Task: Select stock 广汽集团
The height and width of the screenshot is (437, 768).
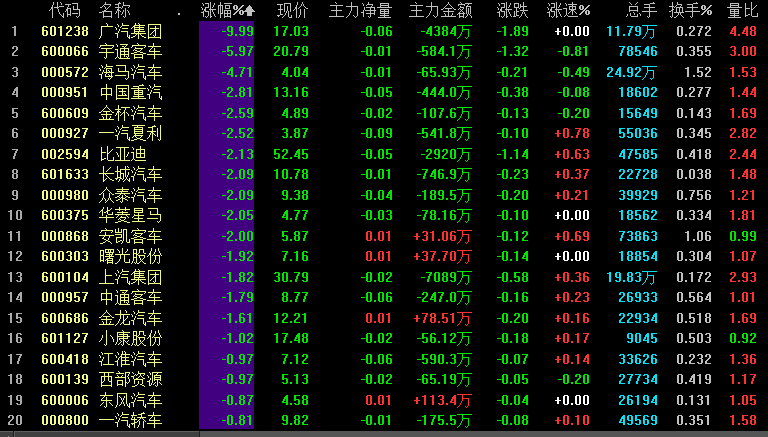Action: tap(130, 31)
